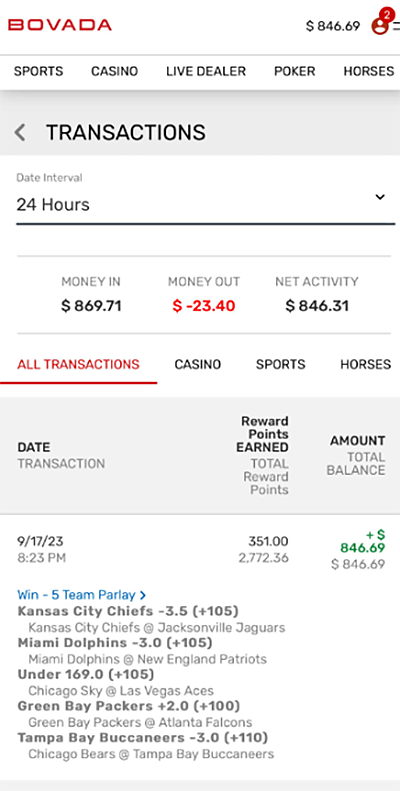Open the Win - 5 Team Parlay link

(76, 595)
